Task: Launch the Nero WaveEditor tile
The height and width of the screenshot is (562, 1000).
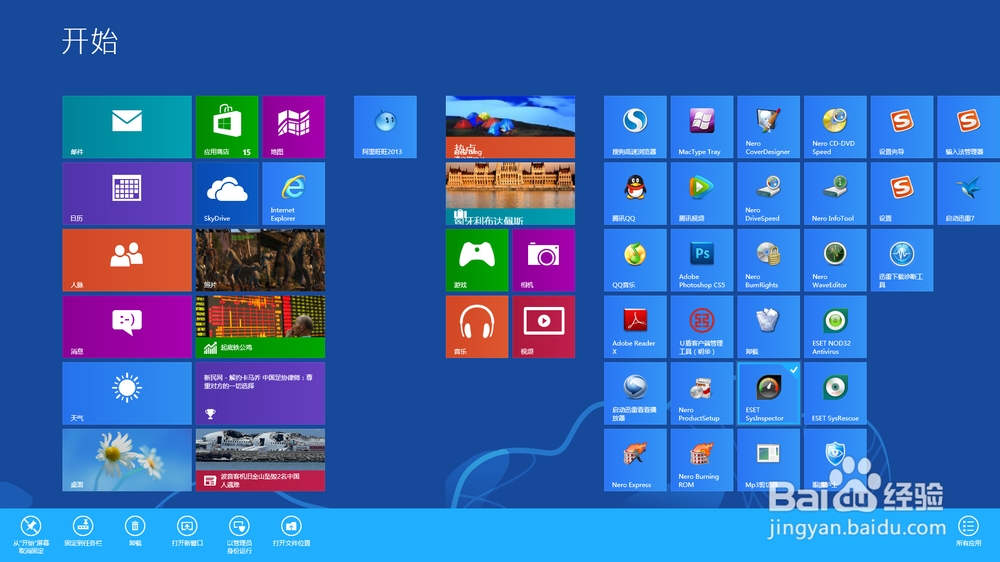Action: point(835,260)
